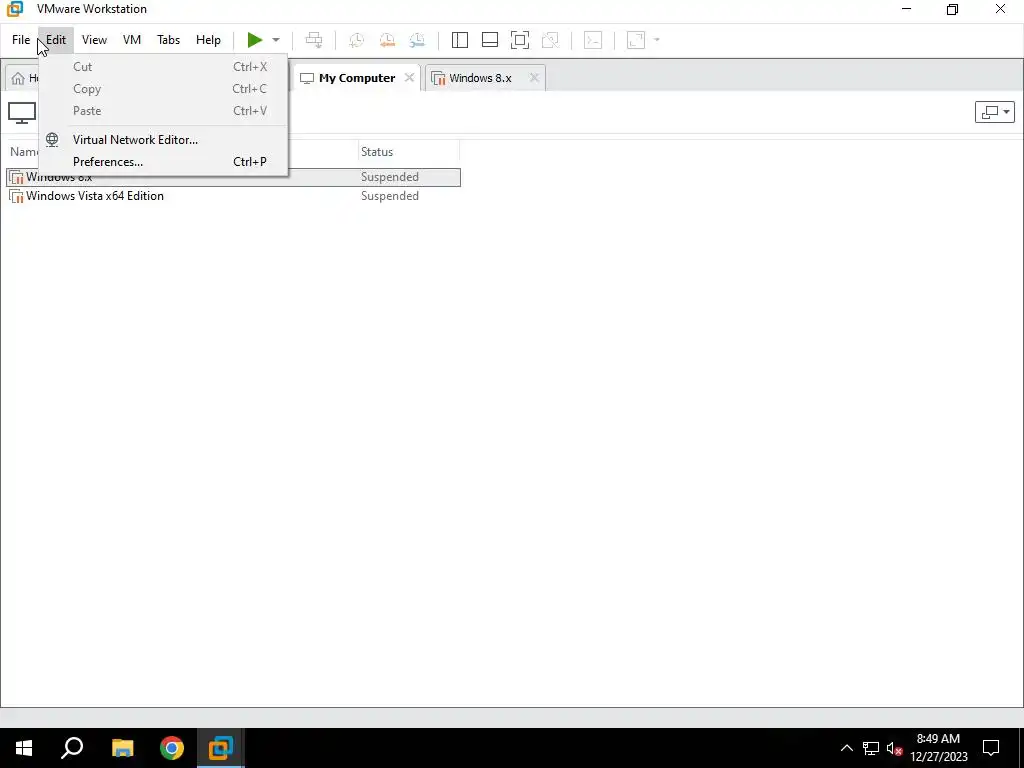Open the Tabs menu

168,40
